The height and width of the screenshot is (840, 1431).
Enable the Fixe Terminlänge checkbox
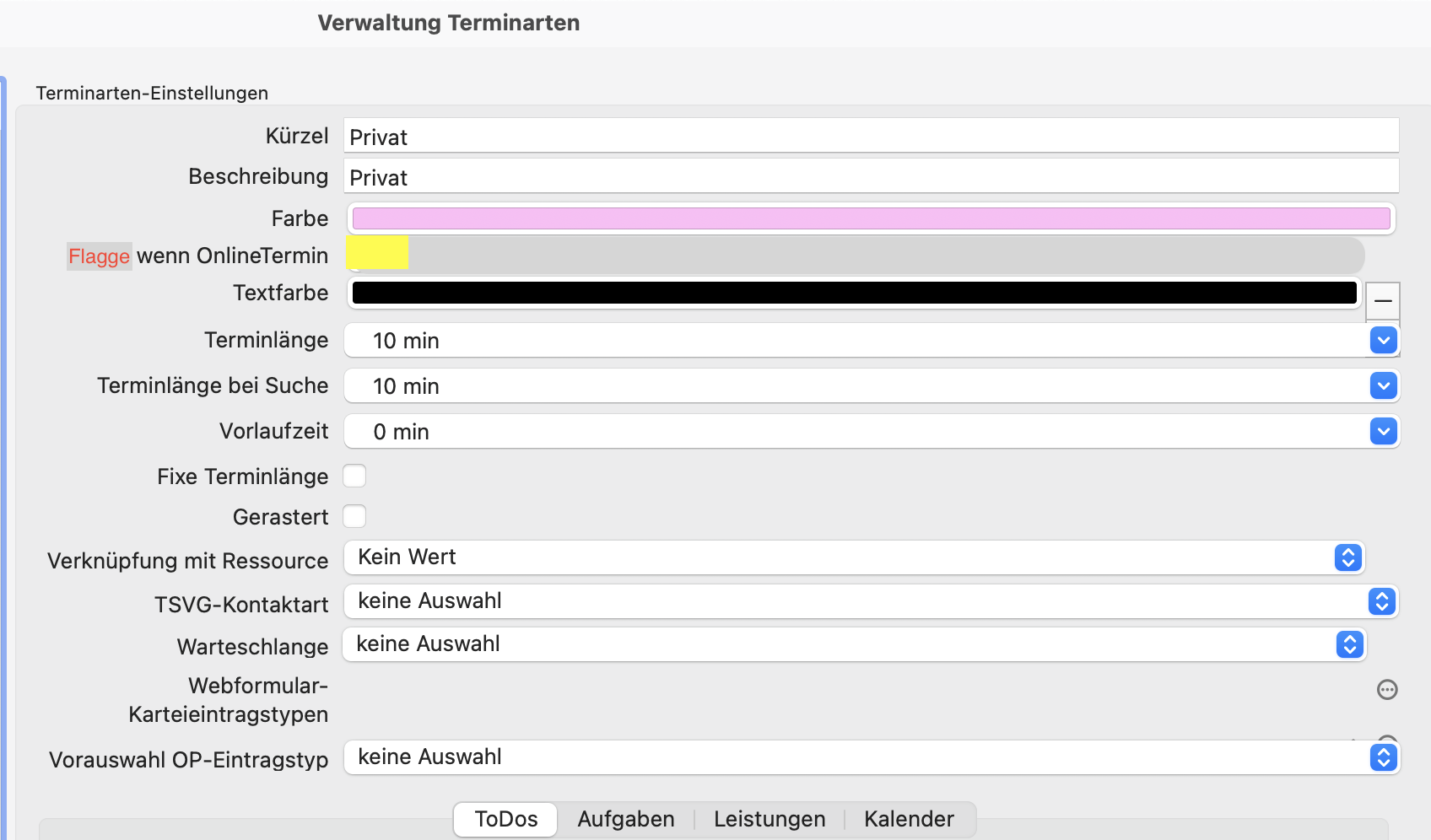point(354,476)
